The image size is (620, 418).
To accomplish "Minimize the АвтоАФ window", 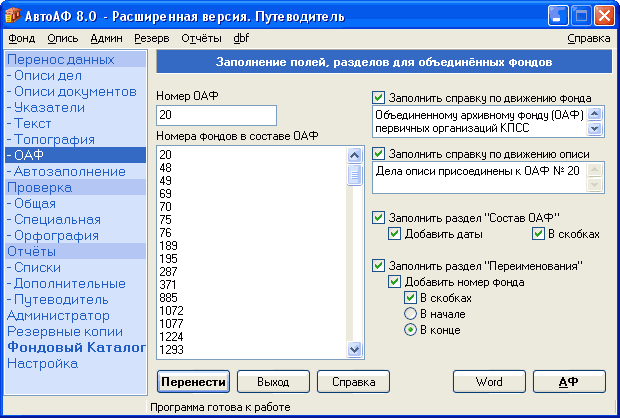I will 558,16.
